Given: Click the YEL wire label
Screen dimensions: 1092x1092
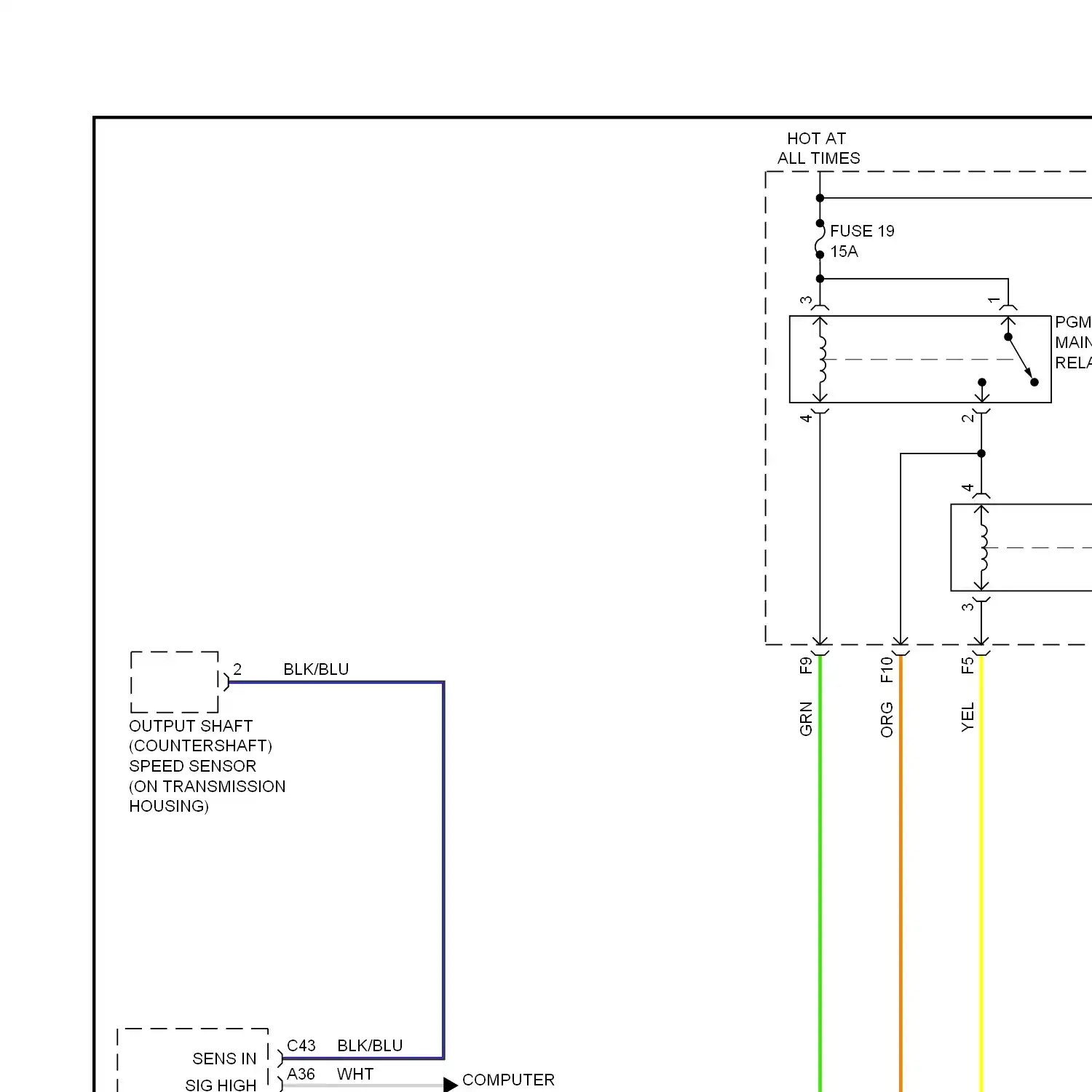Looking at the screenshot, I should [967, 717].
